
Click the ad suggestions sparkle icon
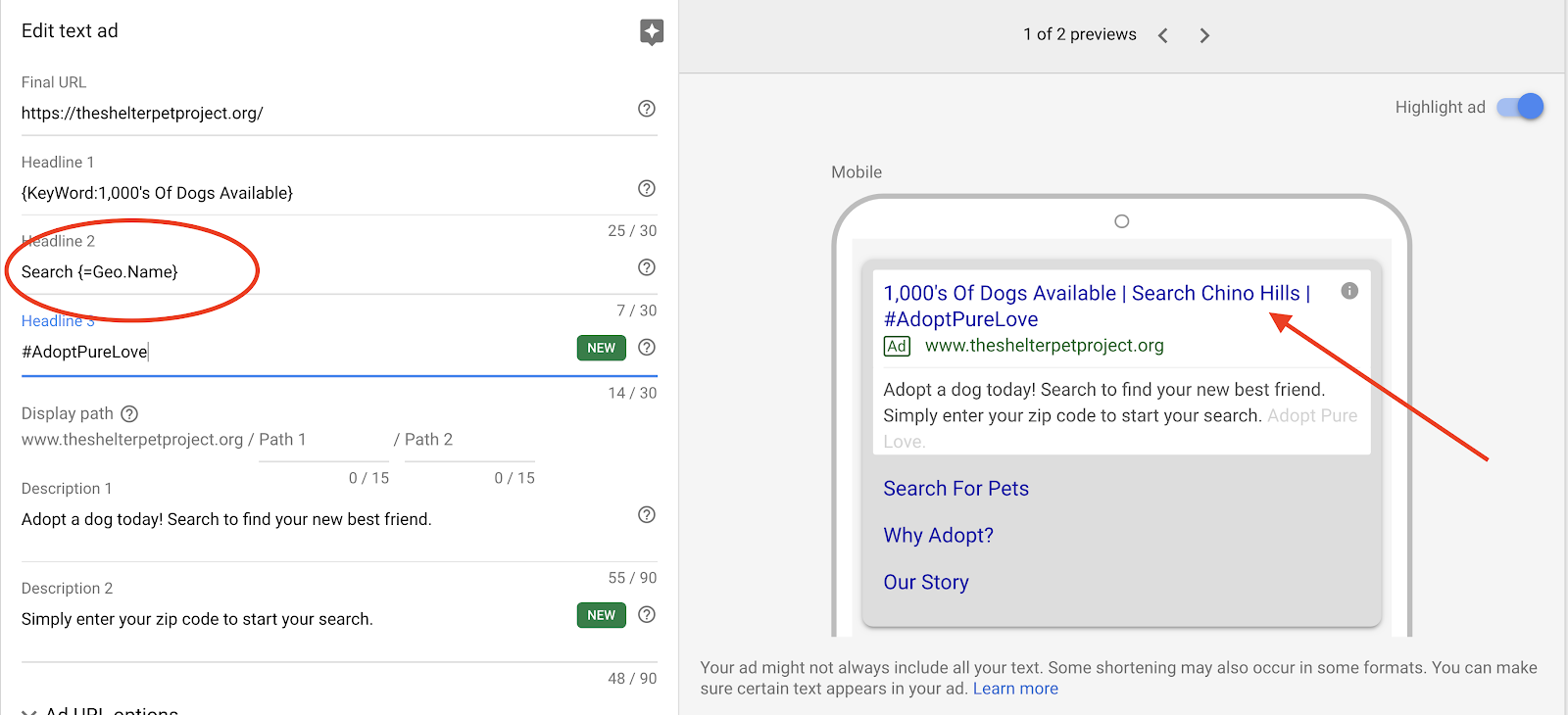(652, 31)
